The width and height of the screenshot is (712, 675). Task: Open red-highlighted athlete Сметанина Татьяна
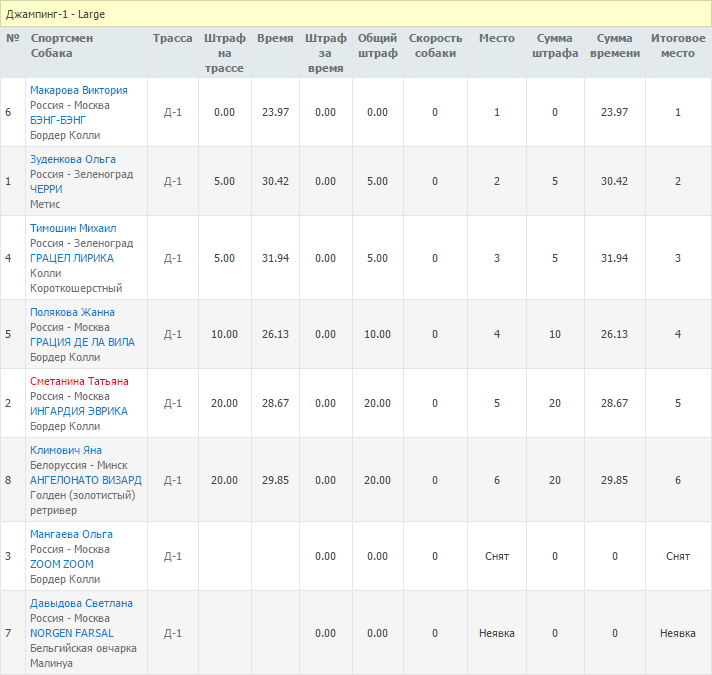click(79, 381)
